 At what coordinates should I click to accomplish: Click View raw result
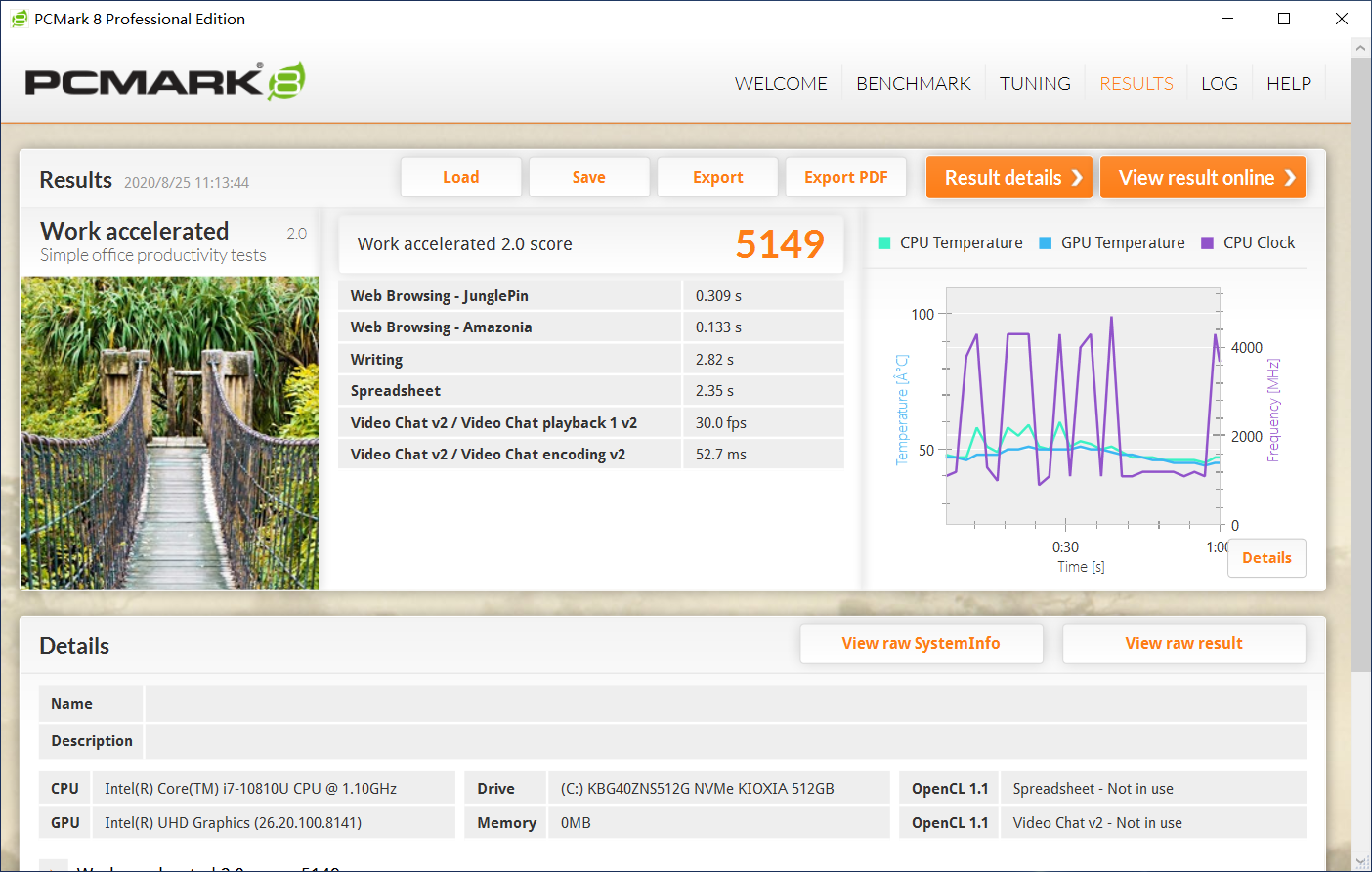1184,643
